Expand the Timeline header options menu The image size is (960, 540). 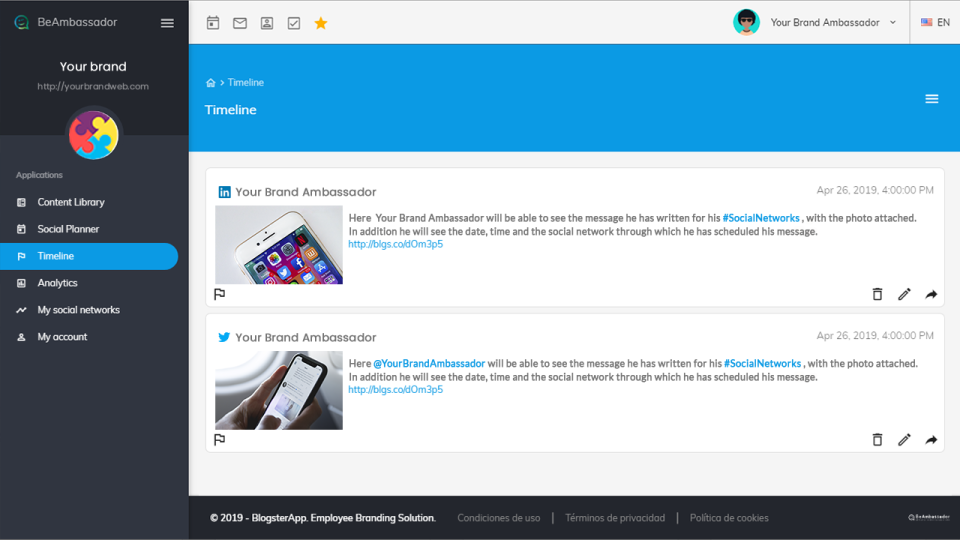[x=931, y=99]
